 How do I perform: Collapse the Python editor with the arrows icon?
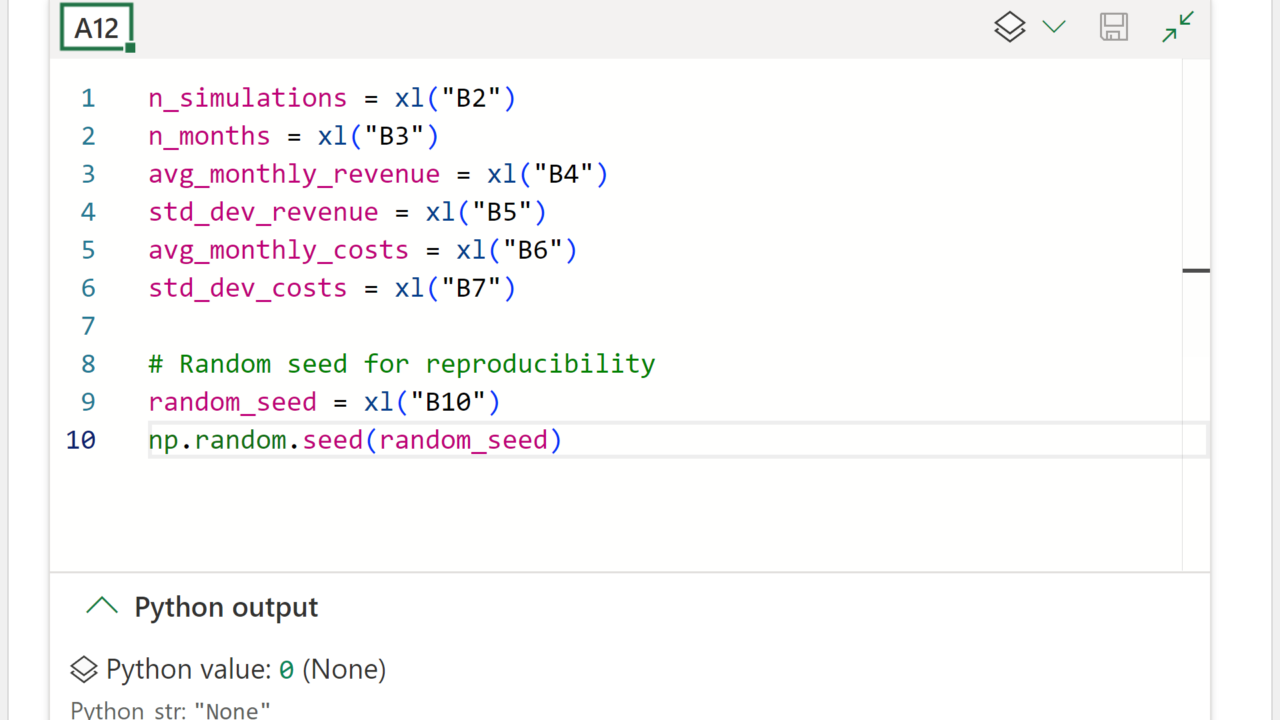(x=1178, y=27)
